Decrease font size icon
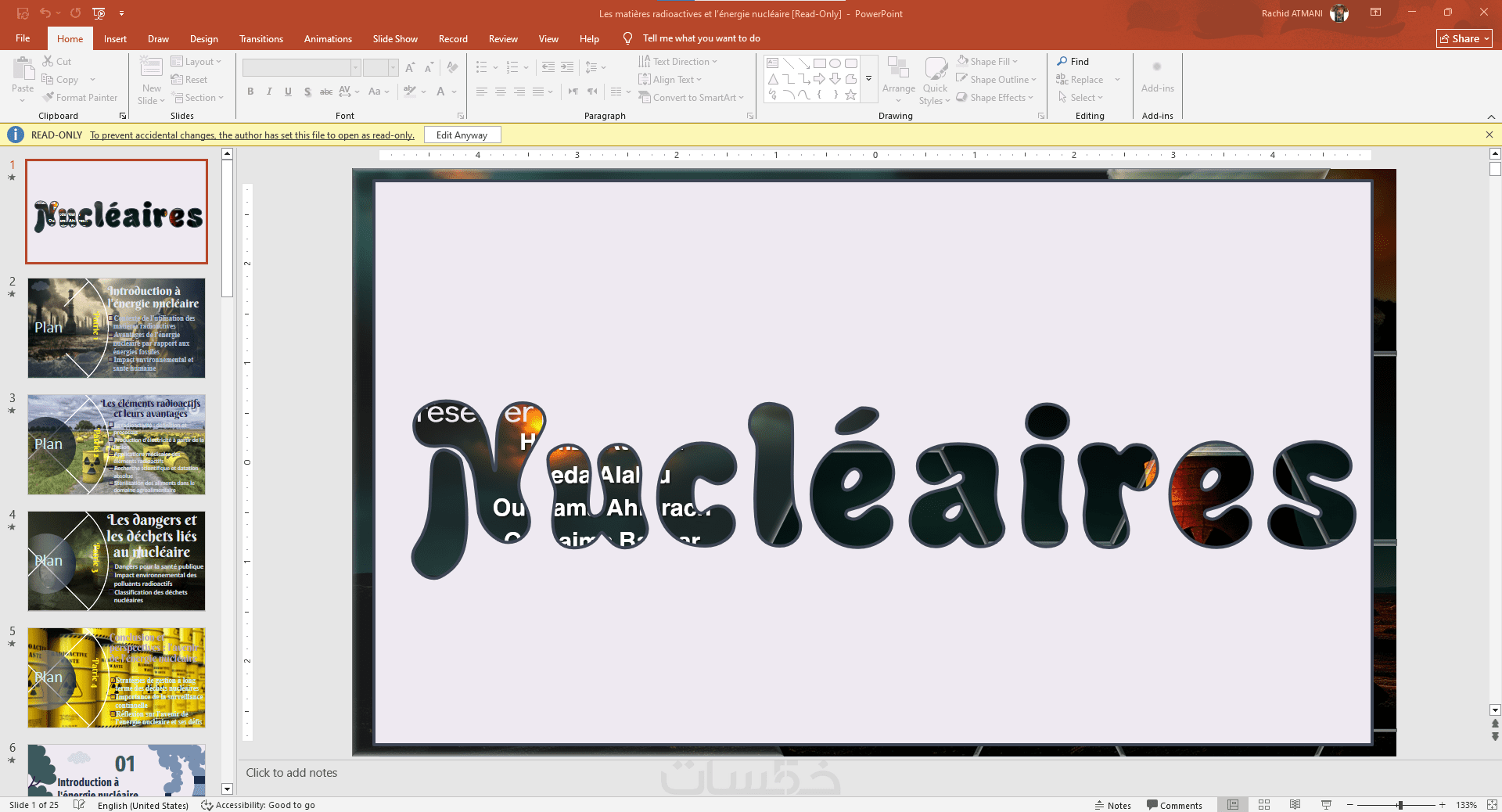The width and height of the screenshot is (1502, 812). click(x=429, y=68)
